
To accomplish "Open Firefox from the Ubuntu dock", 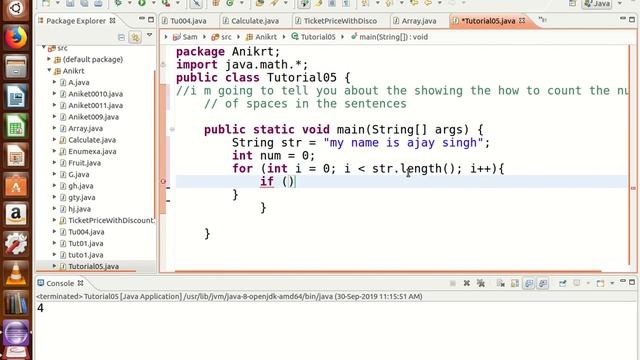I will (x=16, y=38).
